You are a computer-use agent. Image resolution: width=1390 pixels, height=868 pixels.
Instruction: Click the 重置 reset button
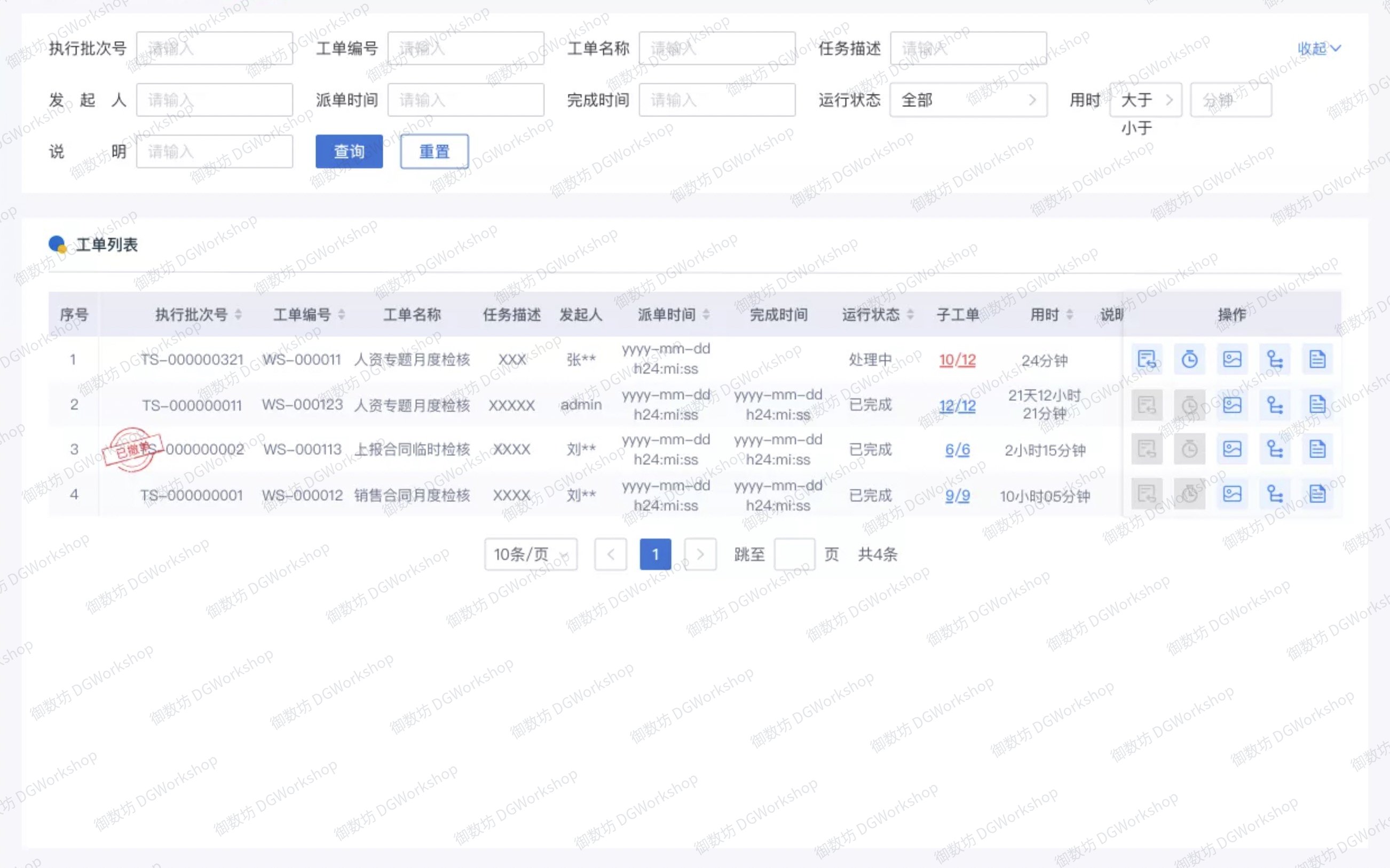[x=435, y=152]
